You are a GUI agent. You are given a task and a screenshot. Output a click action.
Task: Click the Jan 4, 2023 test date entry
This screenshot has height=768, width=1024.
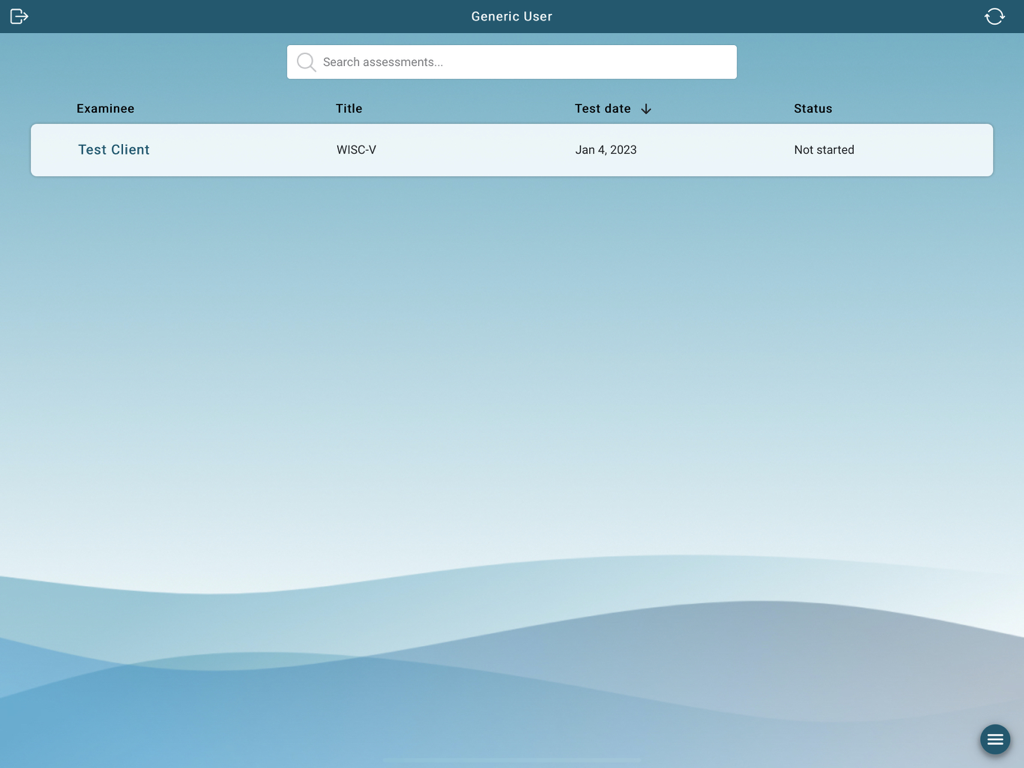click(606, 149)
